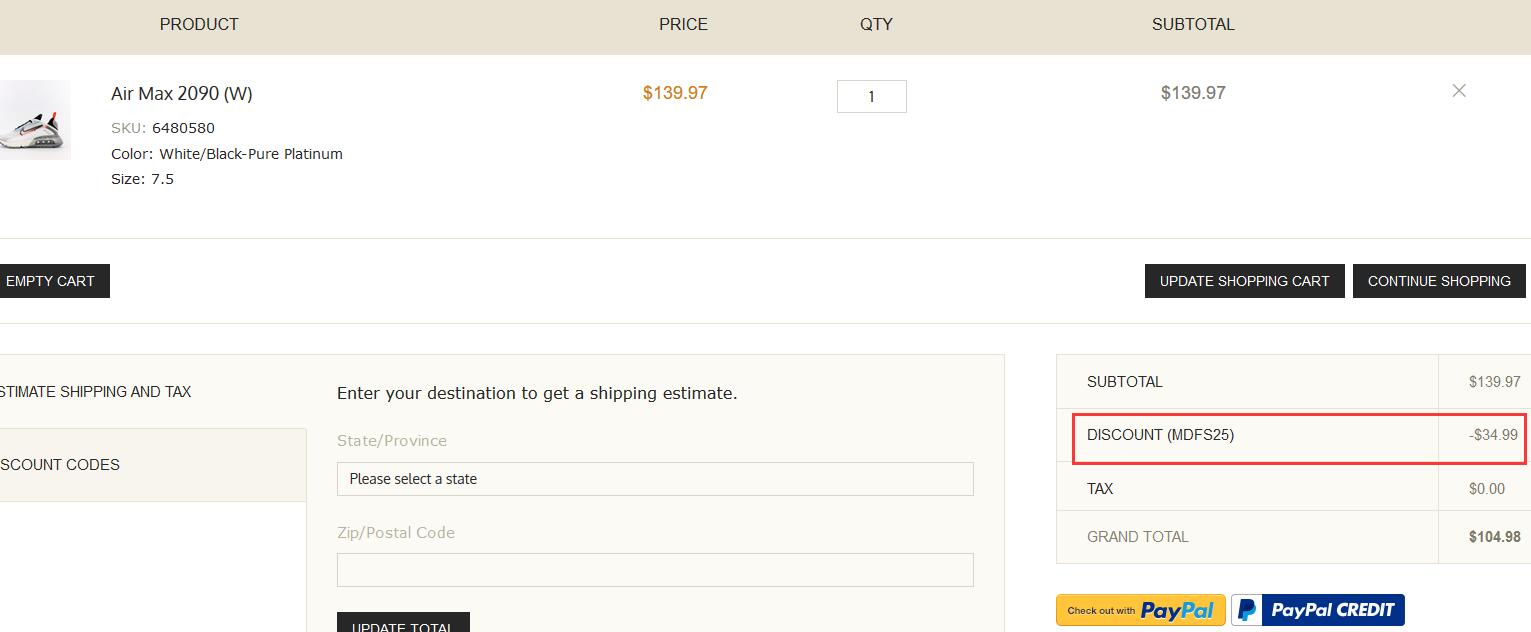Update the shopping cart

(1244, 281)
